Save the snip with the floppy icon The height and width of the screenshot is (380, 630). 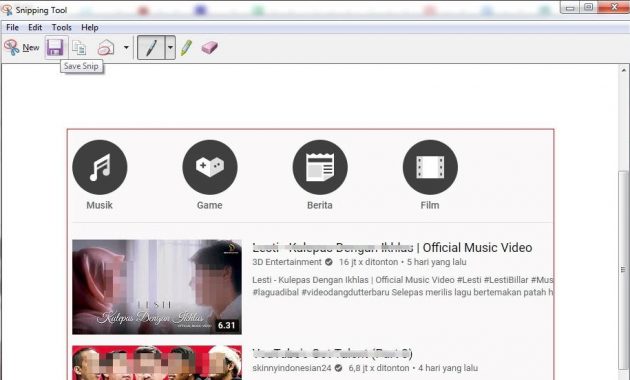click(55, 48)
